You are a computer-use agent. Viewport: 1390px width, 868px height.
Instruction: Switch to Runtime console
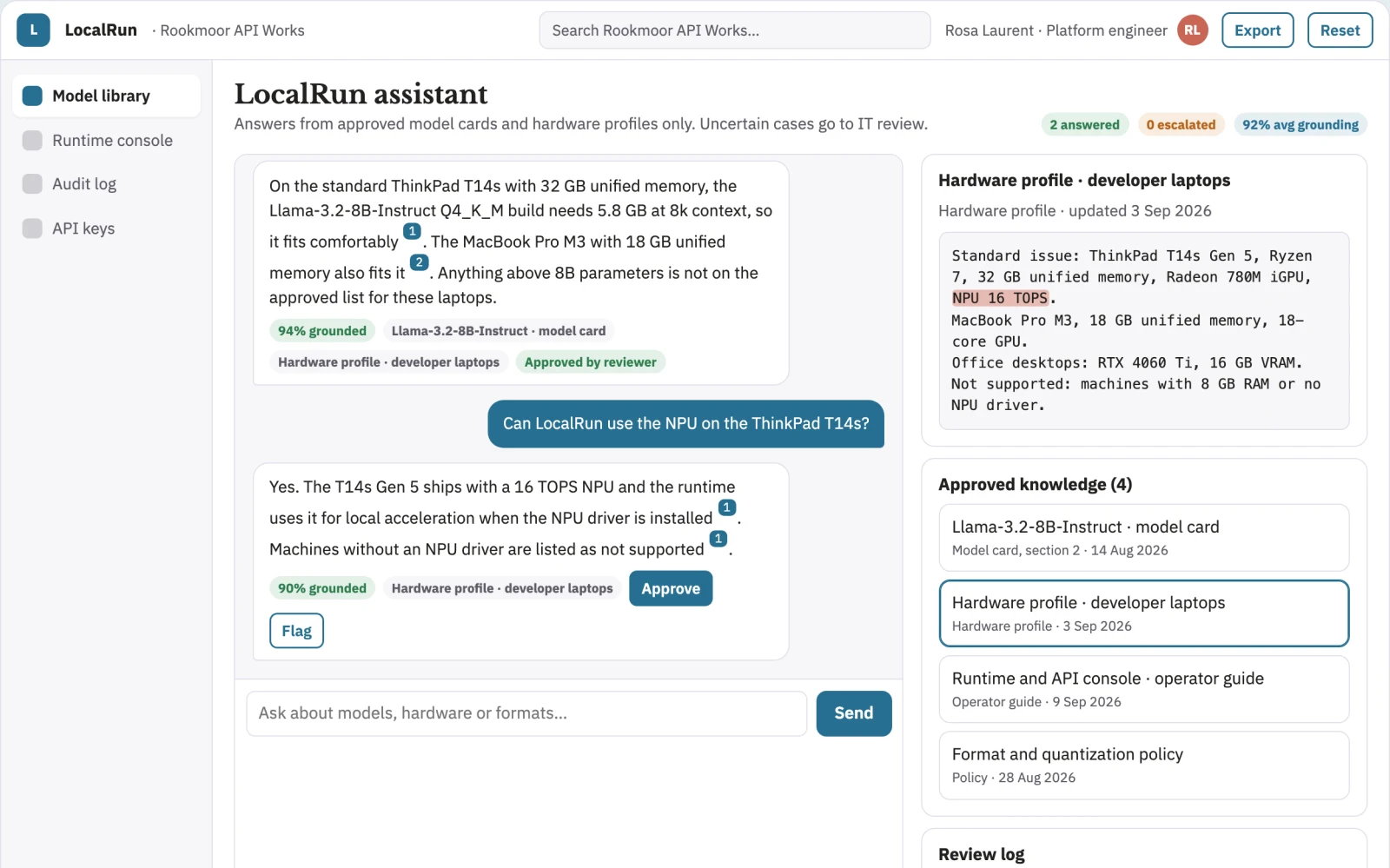(x=106, y=141)
